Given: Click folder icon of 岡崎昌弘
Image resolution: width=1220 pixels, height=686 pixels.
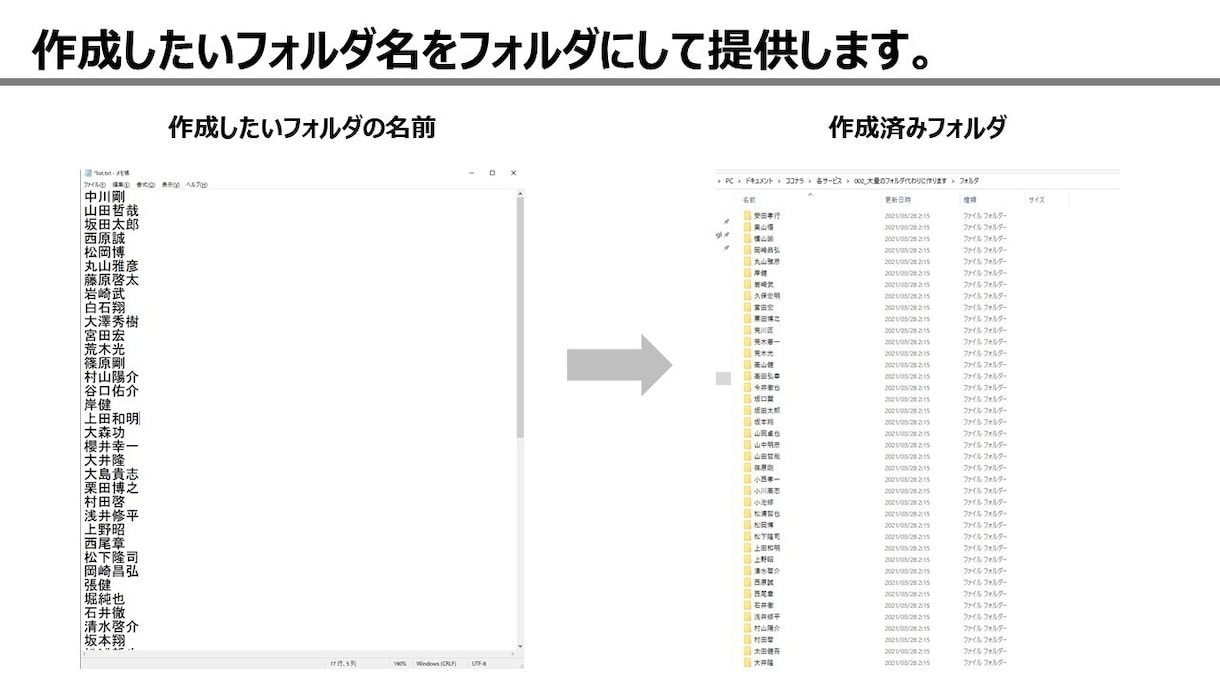Looking at the screenshot, I should pyautogui.click(x=747, y=250).
